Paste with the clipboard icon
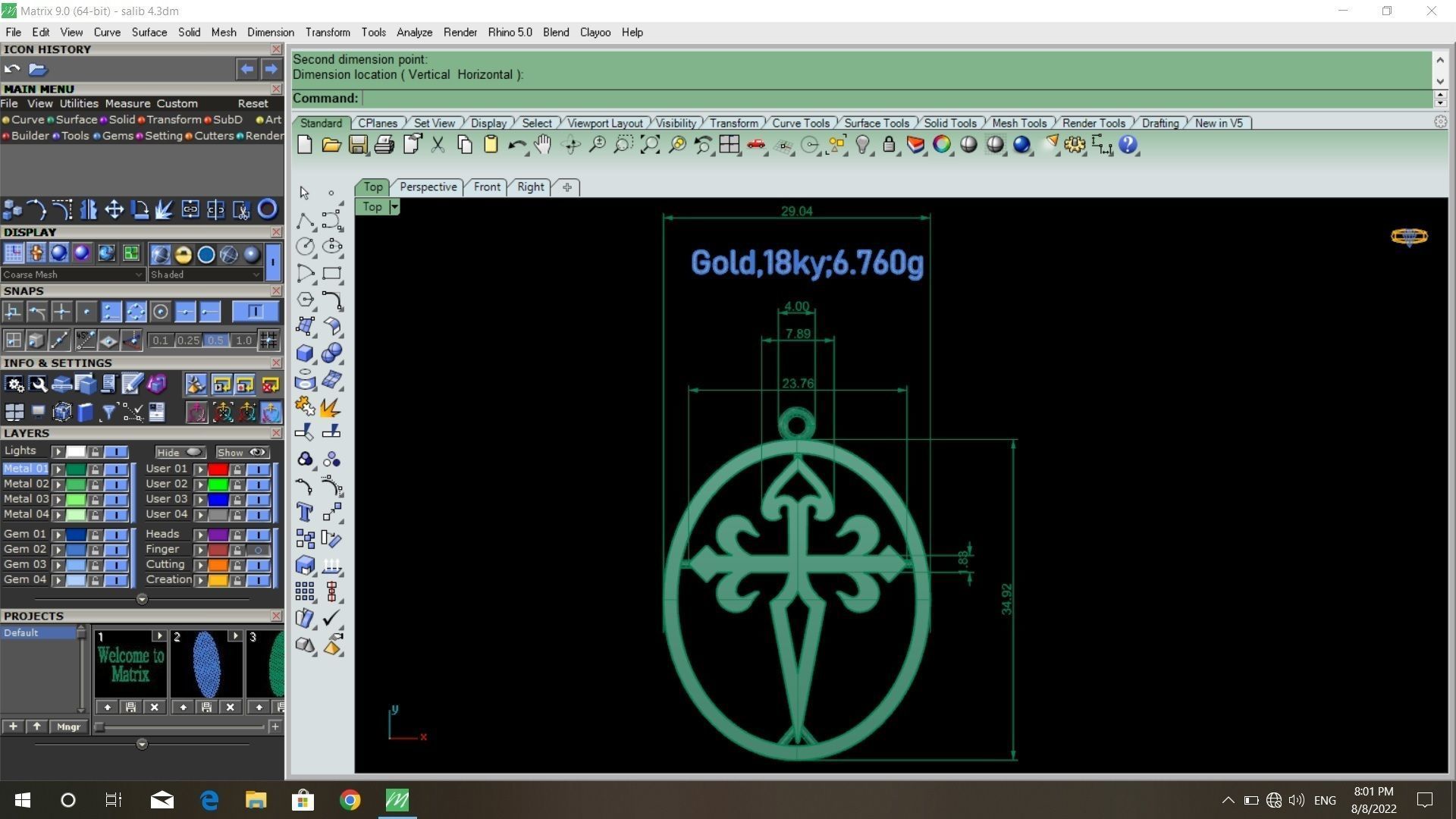This screenshot has height=819, width=1456. click(491, 145)
